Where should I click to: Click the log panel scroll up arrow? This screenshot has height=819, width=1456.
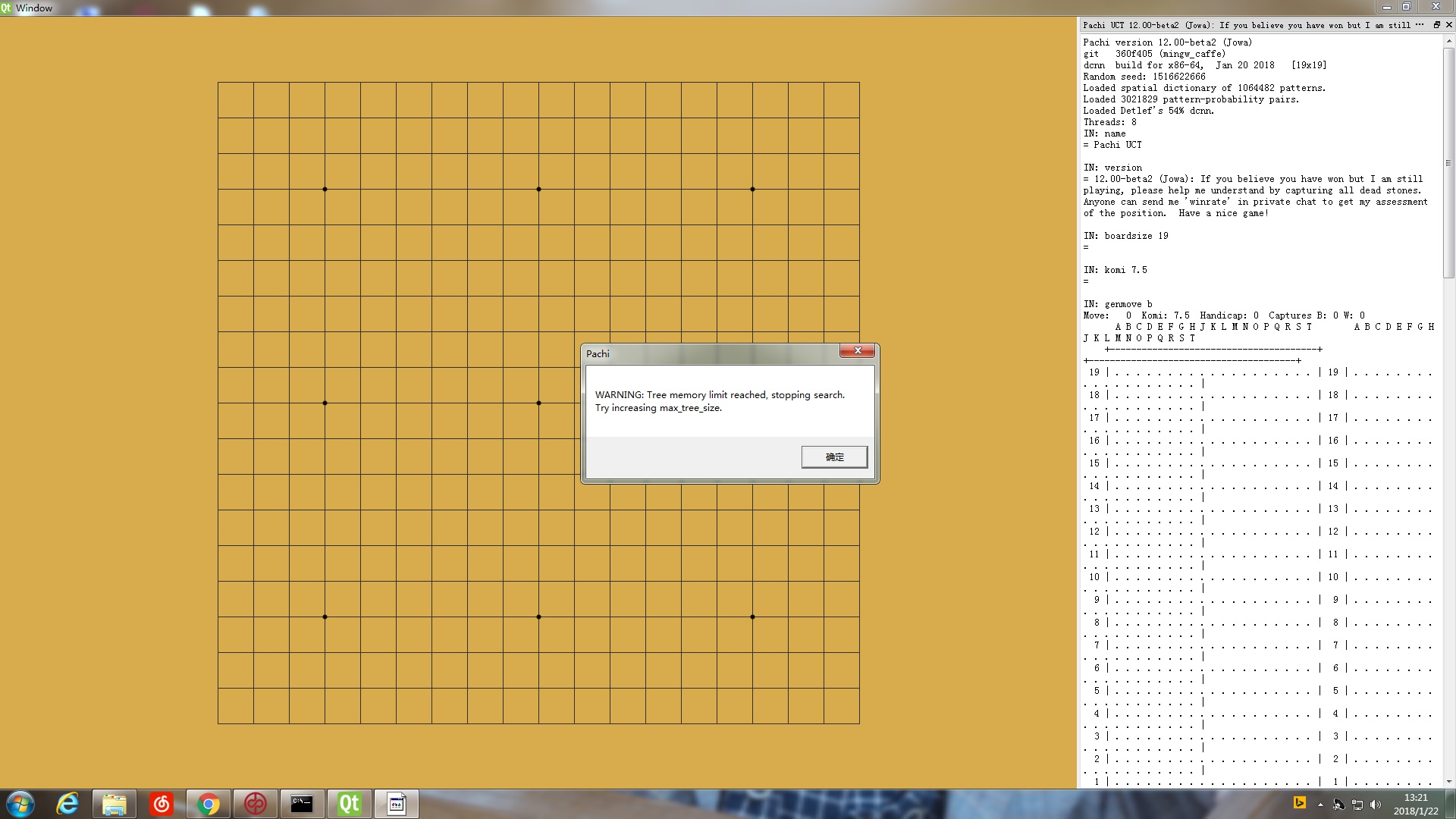pos(1448,40)
